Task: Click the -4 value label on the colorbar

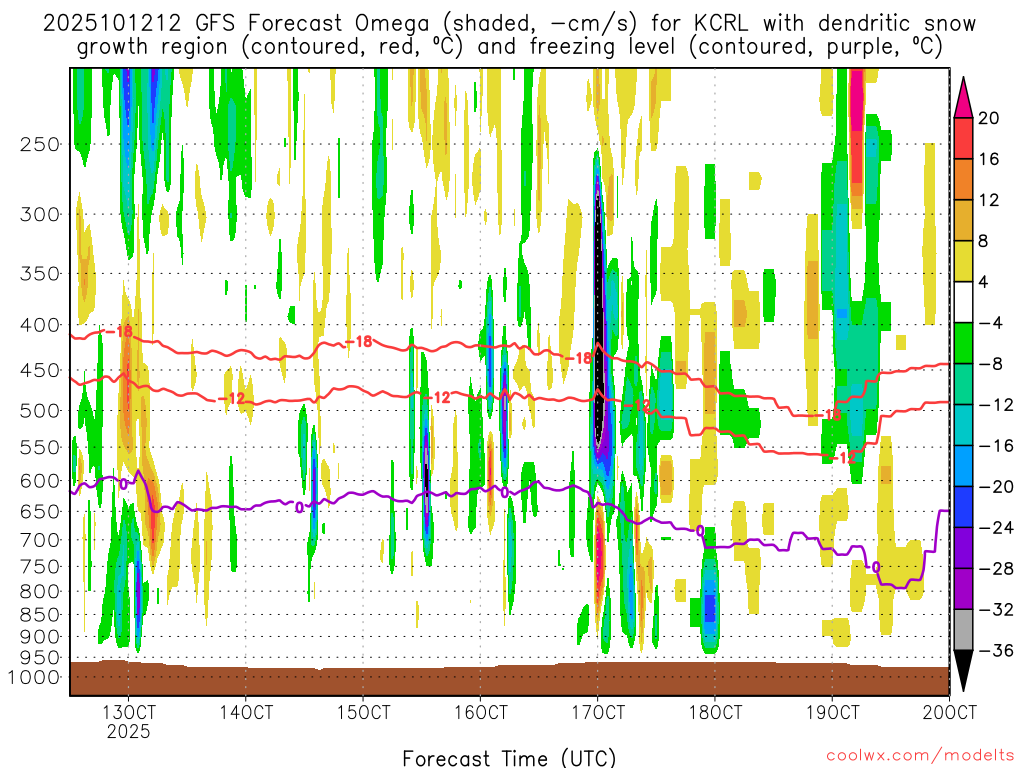Action: click(990, 323)
